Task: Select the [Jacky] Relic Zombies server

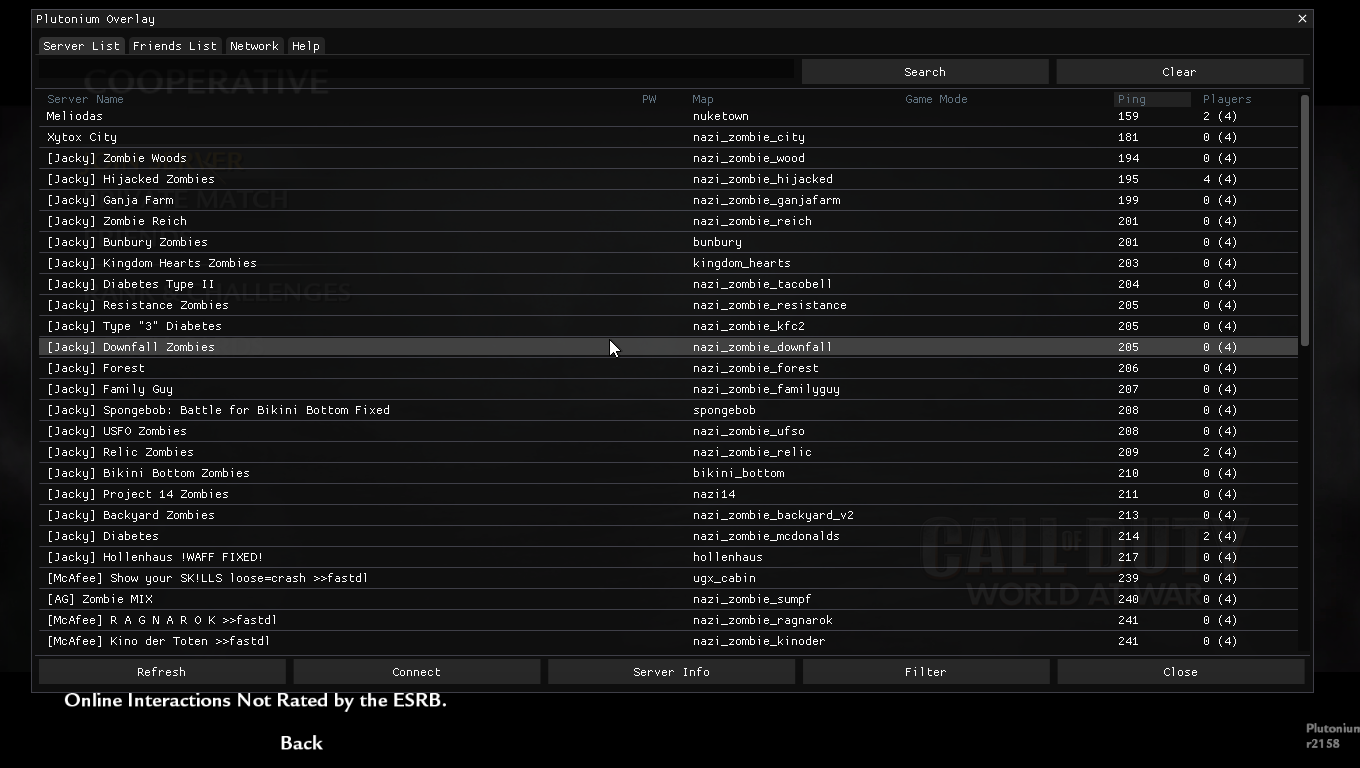Action: (668, 452)
